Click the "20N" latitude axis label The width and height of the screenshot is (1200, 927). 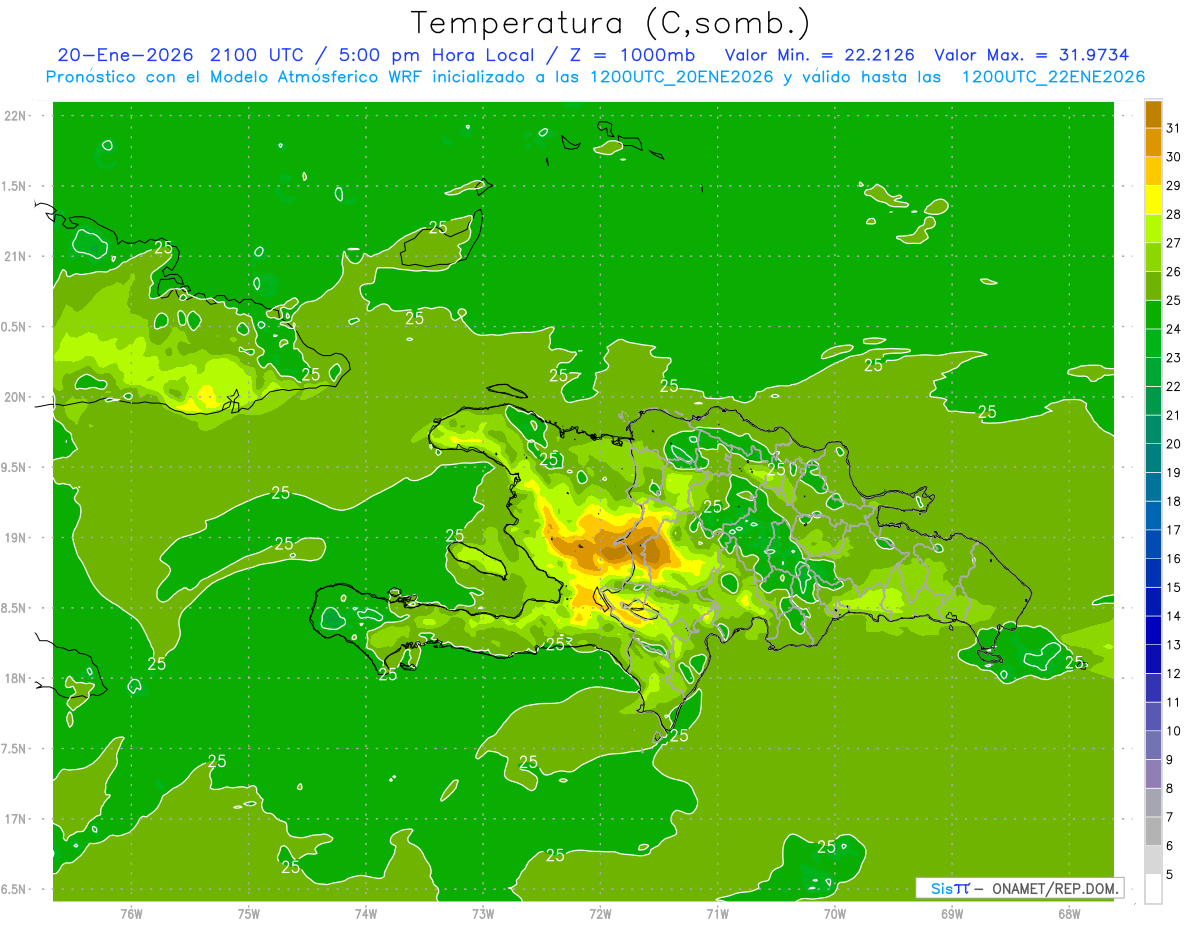coord(15,397)
